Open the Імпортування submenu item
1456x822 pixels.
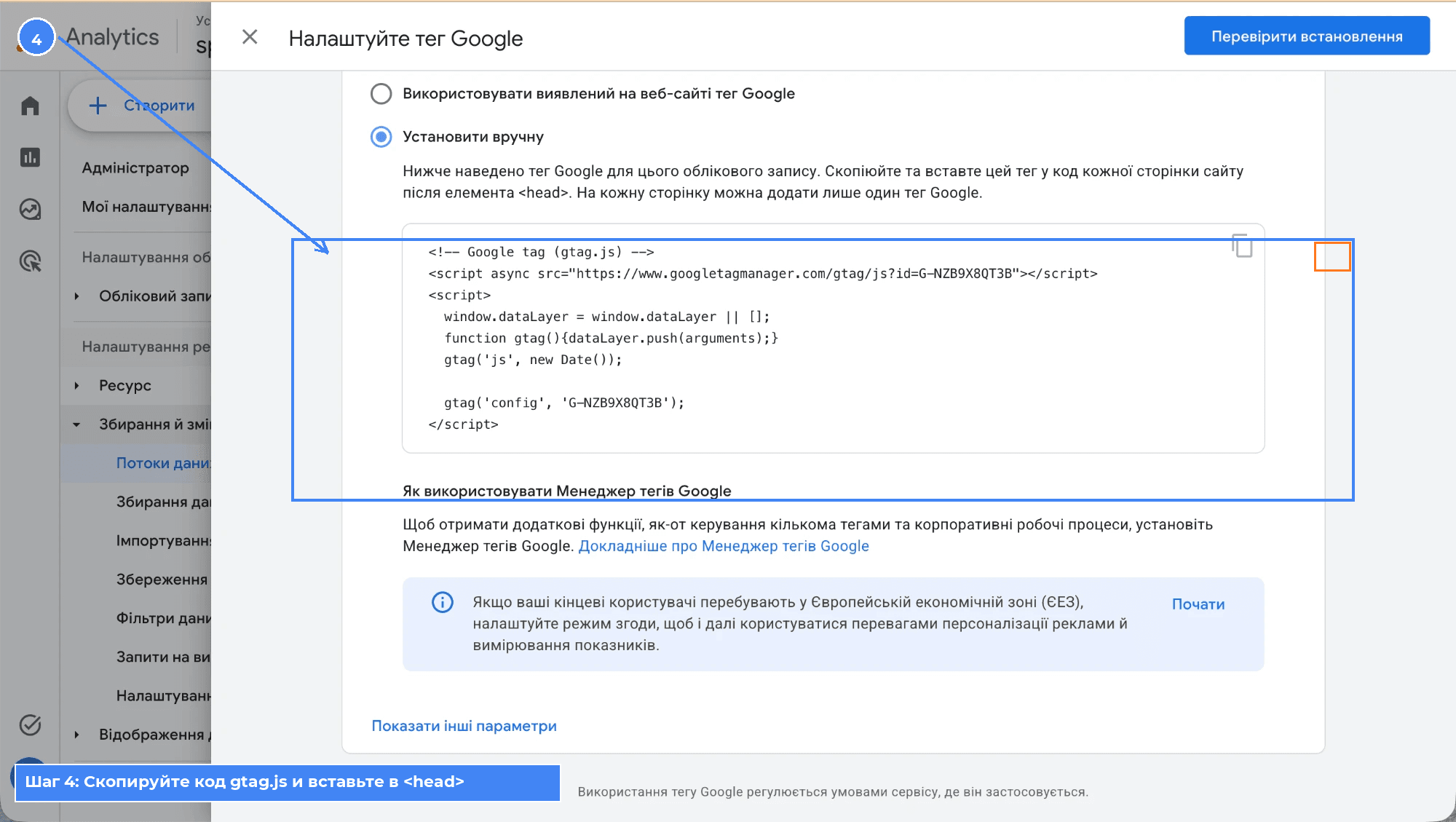pos(164,541)
